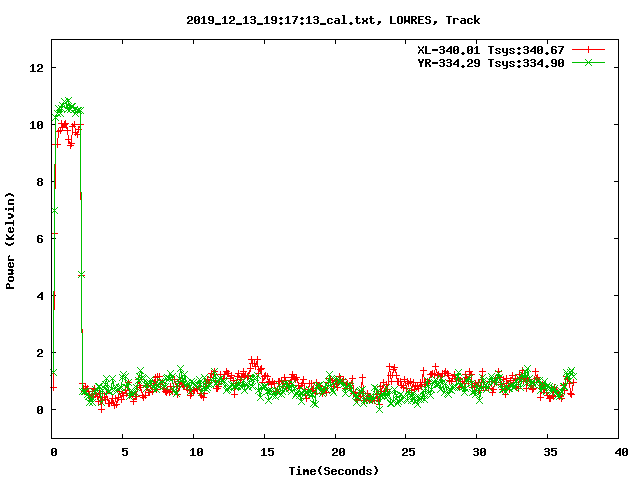Click the x-axis tick label '20'
640x480 pixels.
click(338, 452)
